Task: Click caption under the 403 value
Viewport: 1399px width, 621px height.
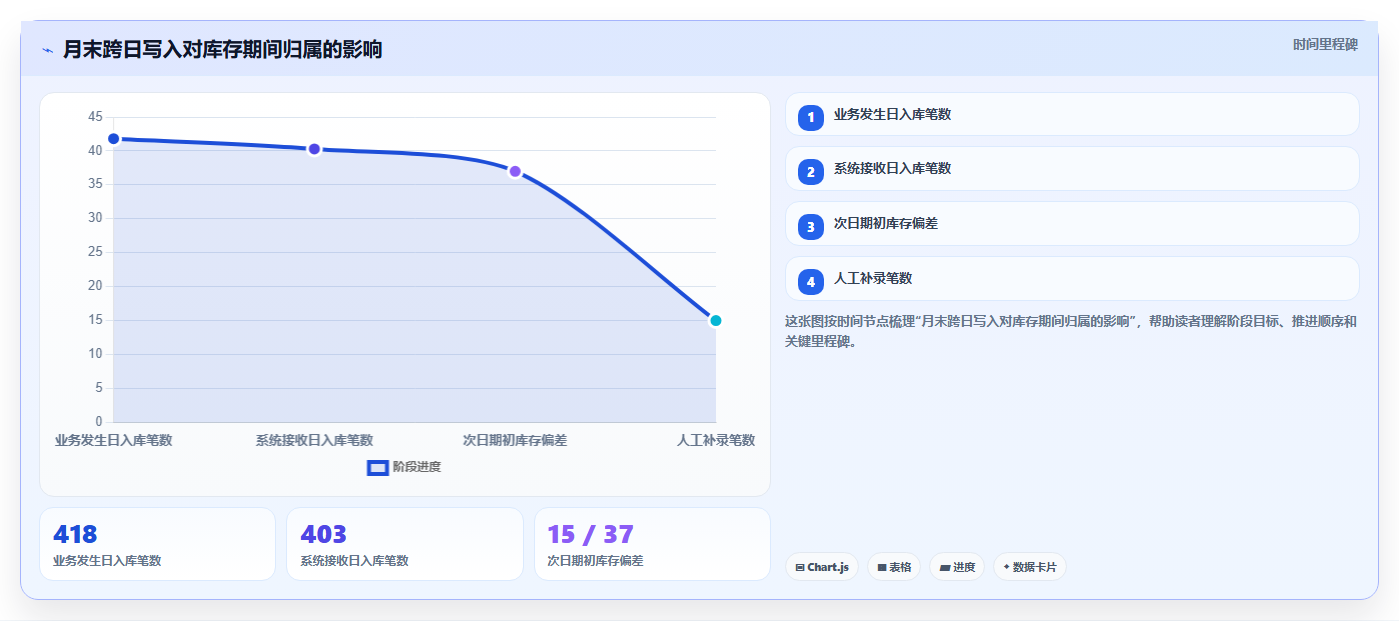Action: point(354,561)
